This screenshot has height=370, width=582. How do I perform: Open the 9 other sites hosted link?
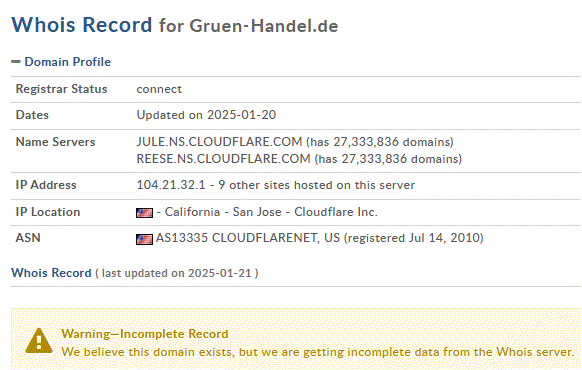coord(316,185)
